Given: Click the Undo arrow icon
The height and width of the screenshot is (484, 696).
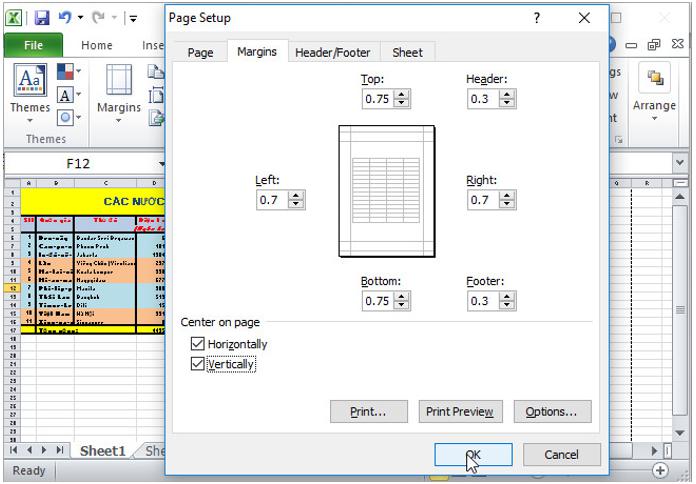Looking at the screenshot, I should 66,18.
